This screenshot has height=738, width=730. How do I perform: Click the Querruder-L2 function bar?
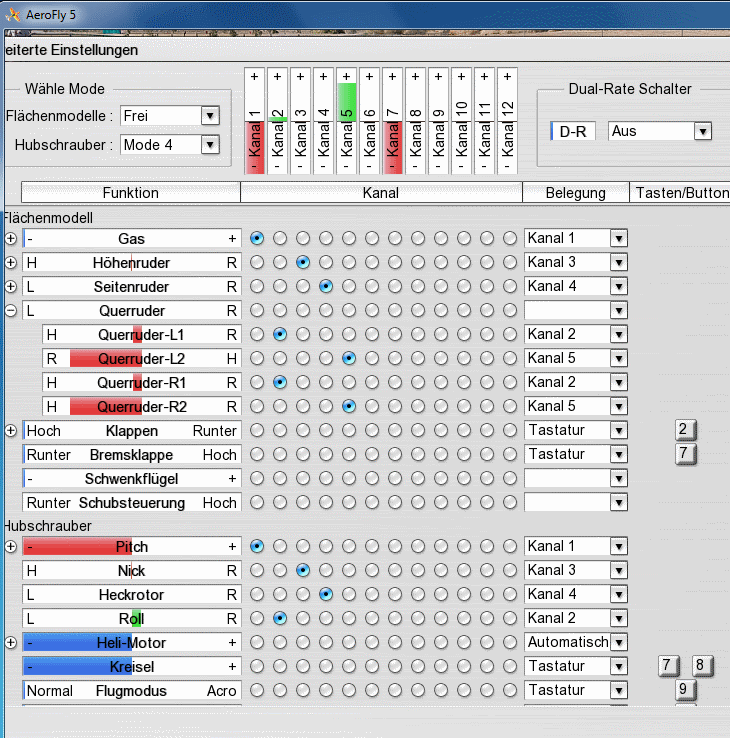[132, 358]
